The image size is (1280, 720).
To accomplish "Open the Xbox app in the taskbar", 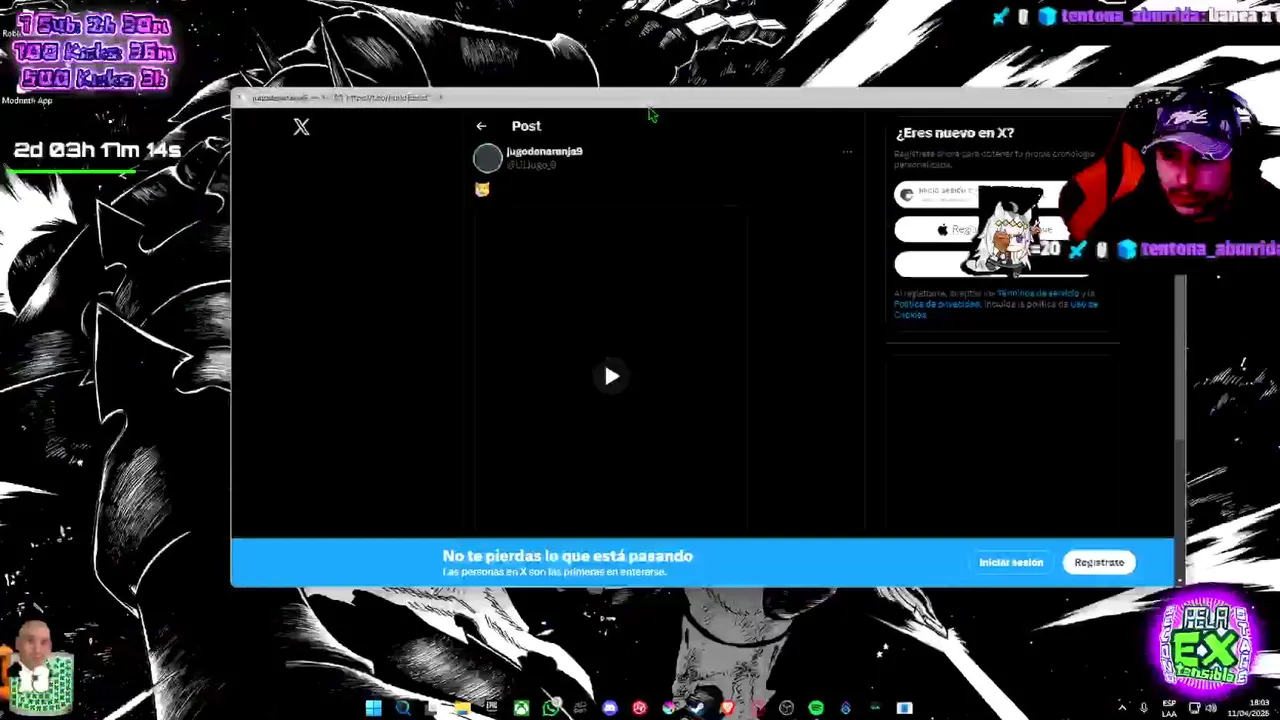I will [521, 708].
